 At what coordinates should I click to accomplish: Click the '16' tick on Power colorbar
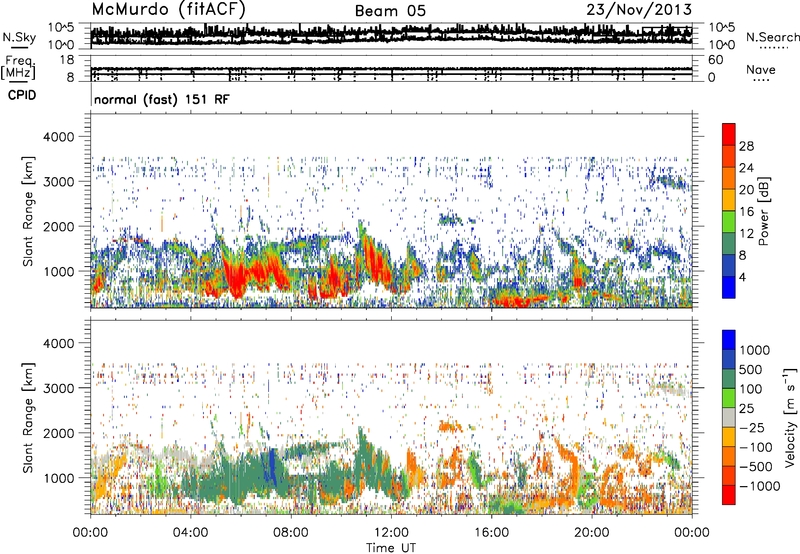click(x=746, y=212)
